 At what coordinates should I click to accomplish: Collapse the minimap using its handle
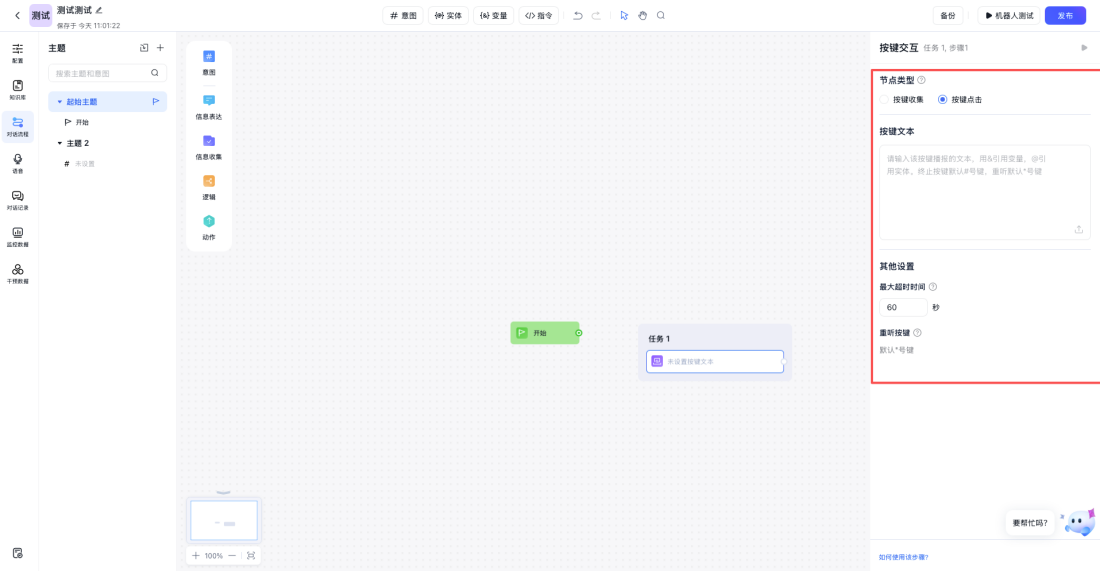(x=224, y=492)
